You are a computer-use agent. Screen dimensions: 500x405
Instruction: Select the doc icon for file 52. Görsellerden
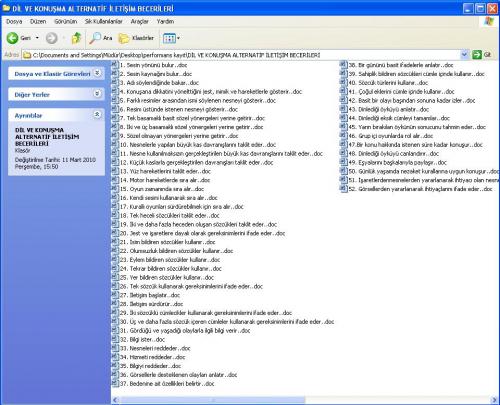tap(344, 188)
